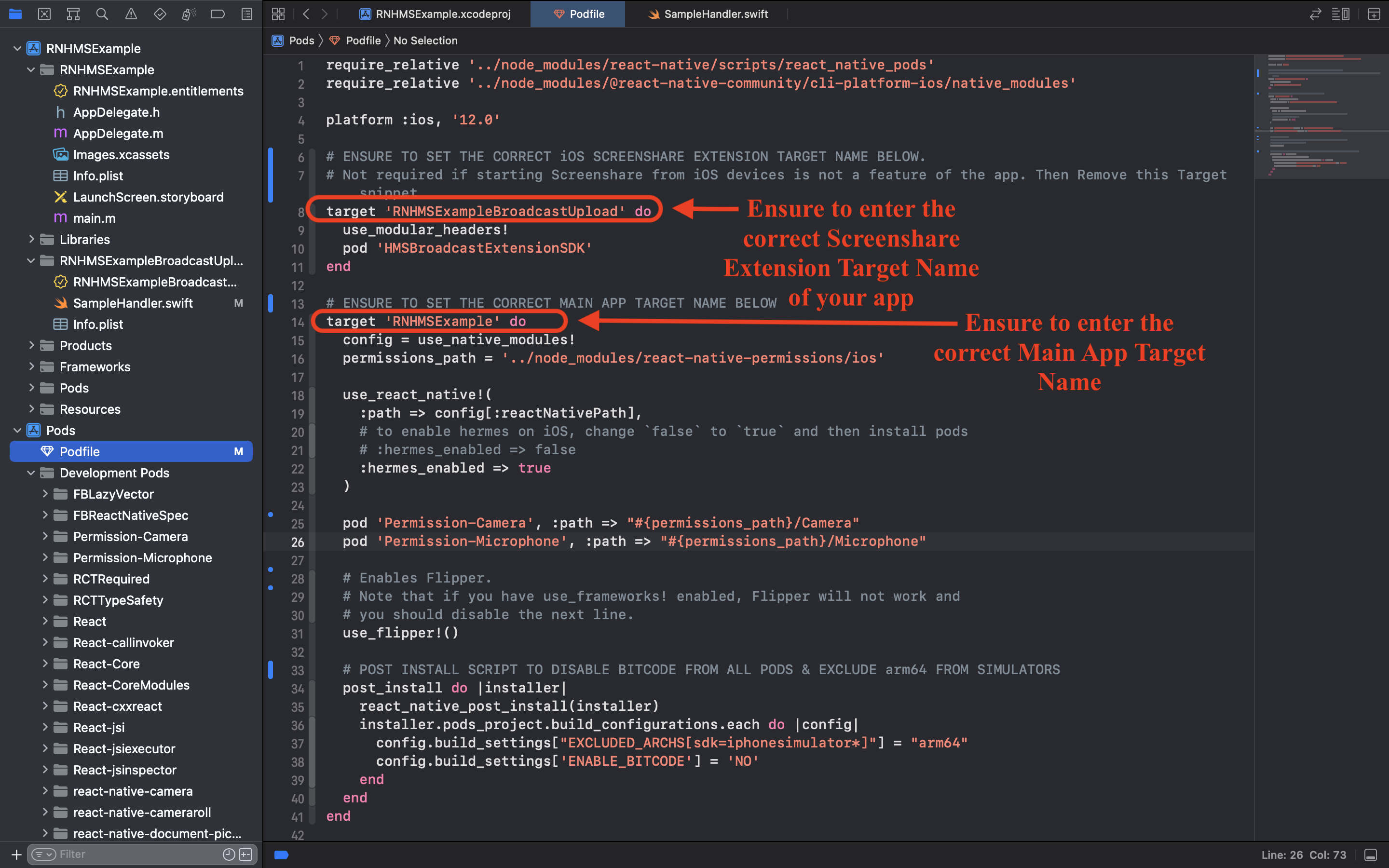Toggle recently modified files filter
Viewport: 1389px width, 868px height.
click(x=229, y=854)
